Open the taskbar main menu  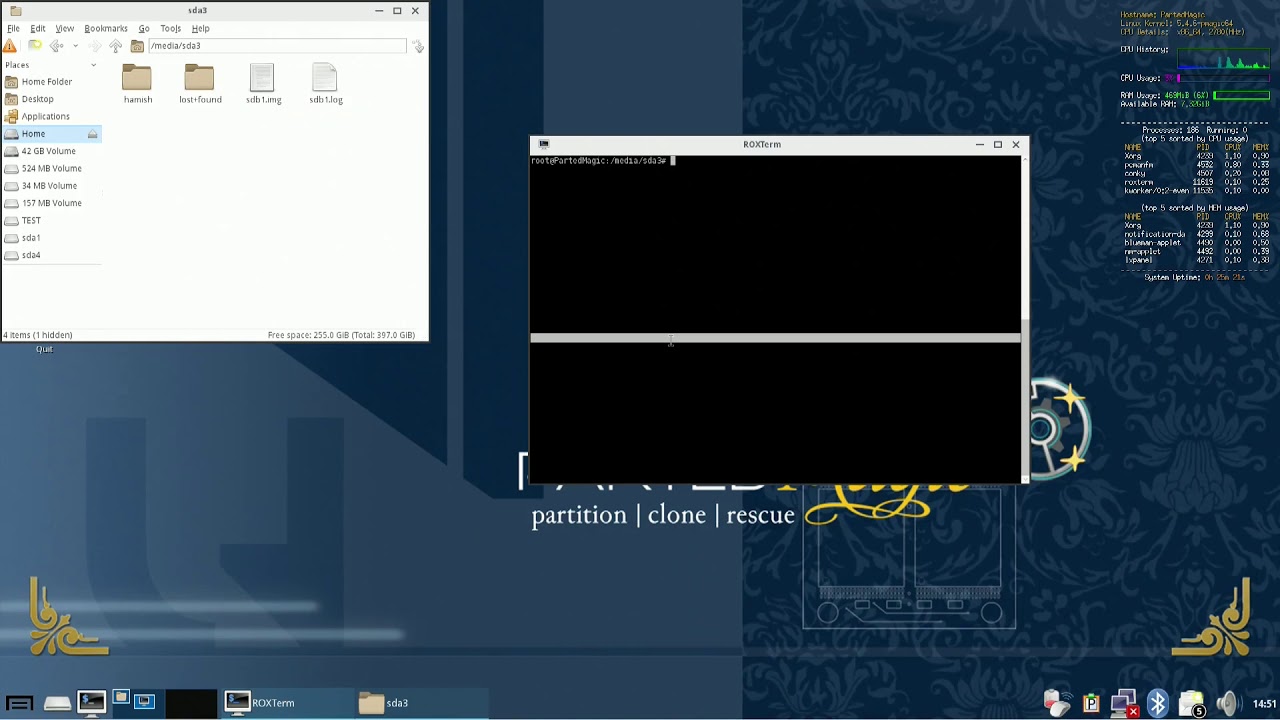pyautogui.click(x=20, y=703)
